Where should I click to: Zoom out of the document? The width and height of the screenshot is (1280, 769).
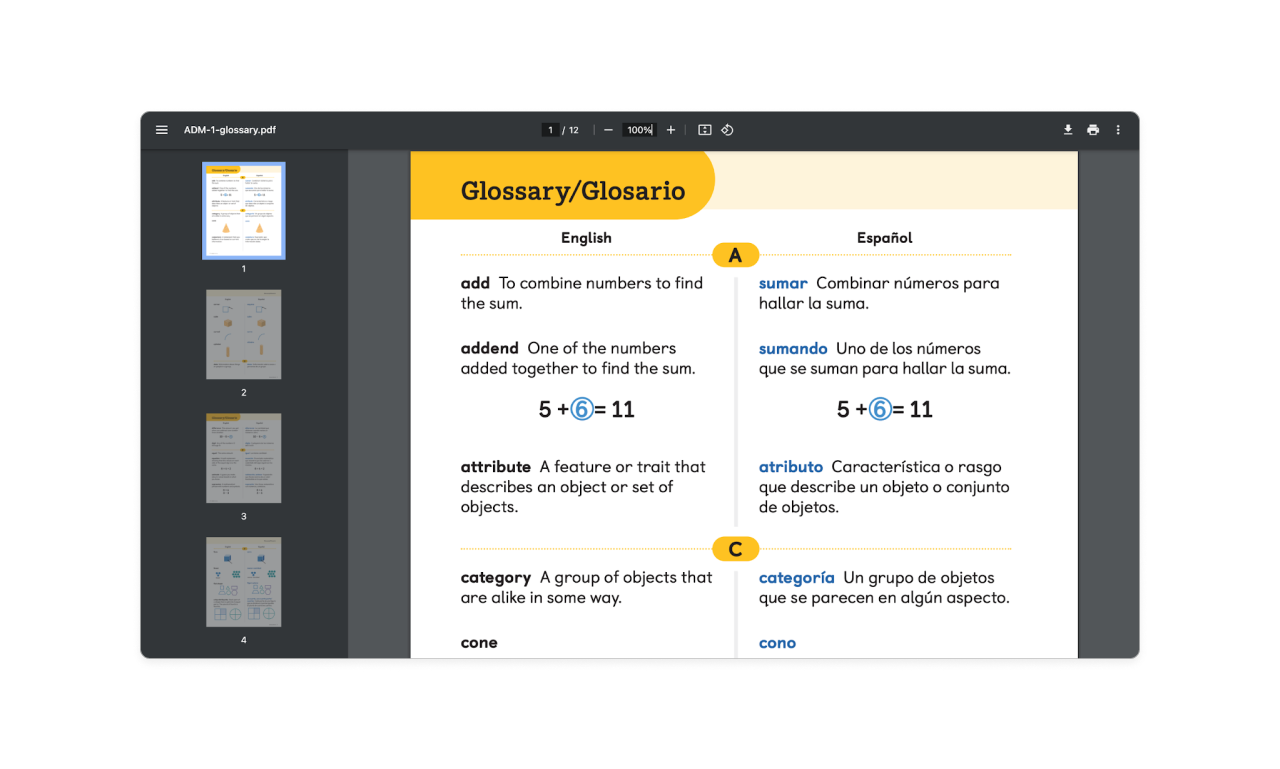point(608,130)
